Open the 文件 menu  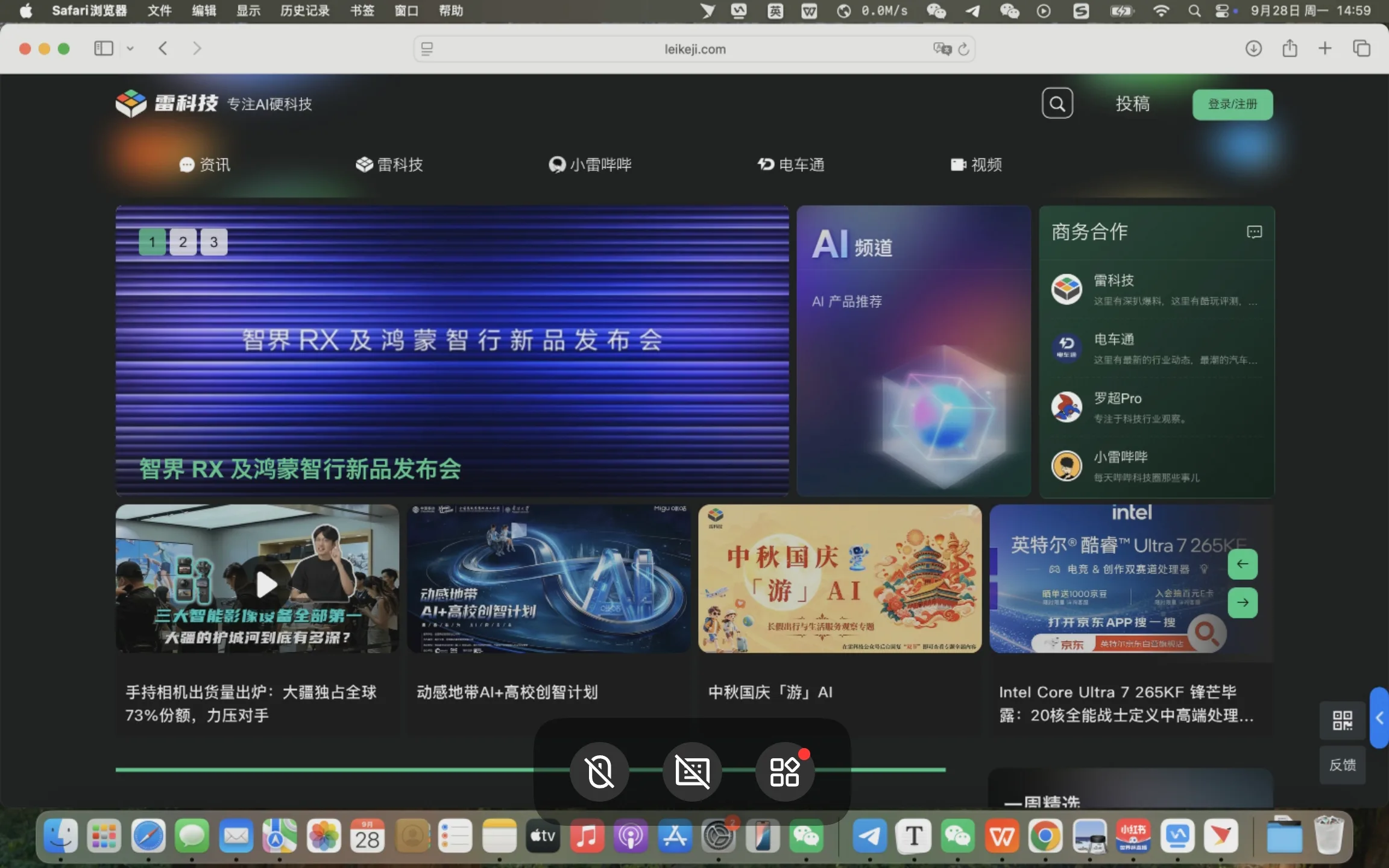(160, 11)
